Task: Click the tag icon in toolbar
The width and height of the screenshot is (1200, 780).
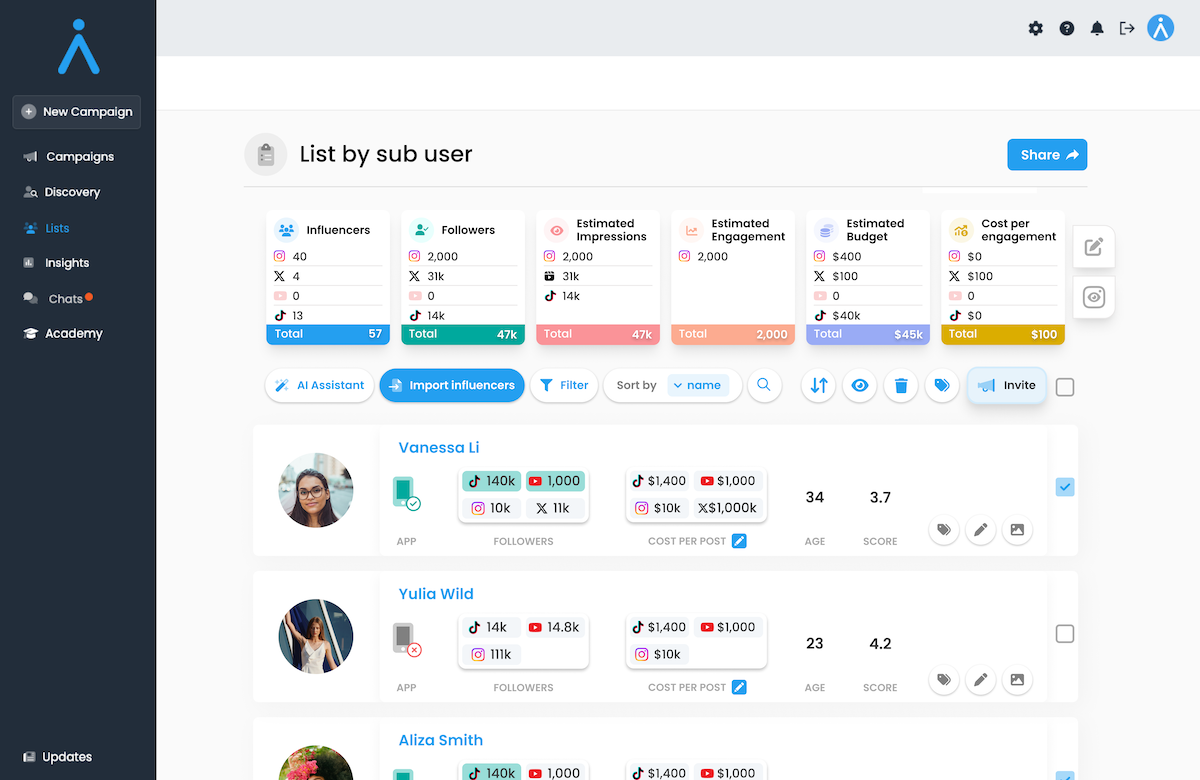Action: point(942,385)
